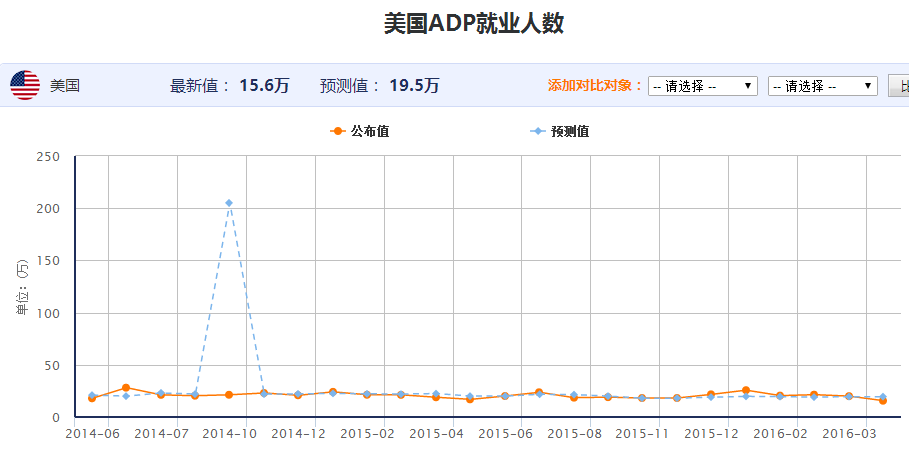909x457 pixels.
Task: Click the 添加对比对象 label
Action: click(595, 86)
